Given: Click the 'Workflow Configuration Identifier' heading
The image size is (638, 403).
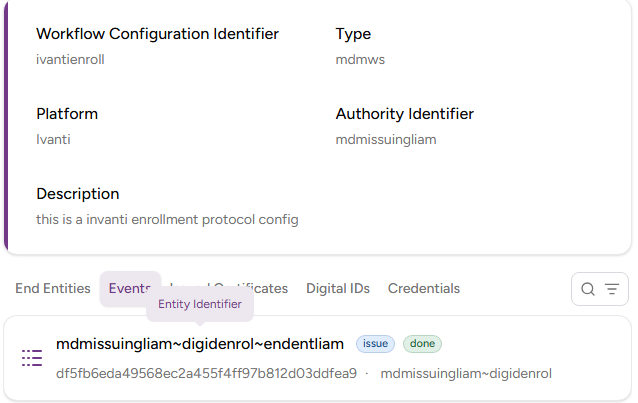Looking at the screenshot, I should pos(157,34).
